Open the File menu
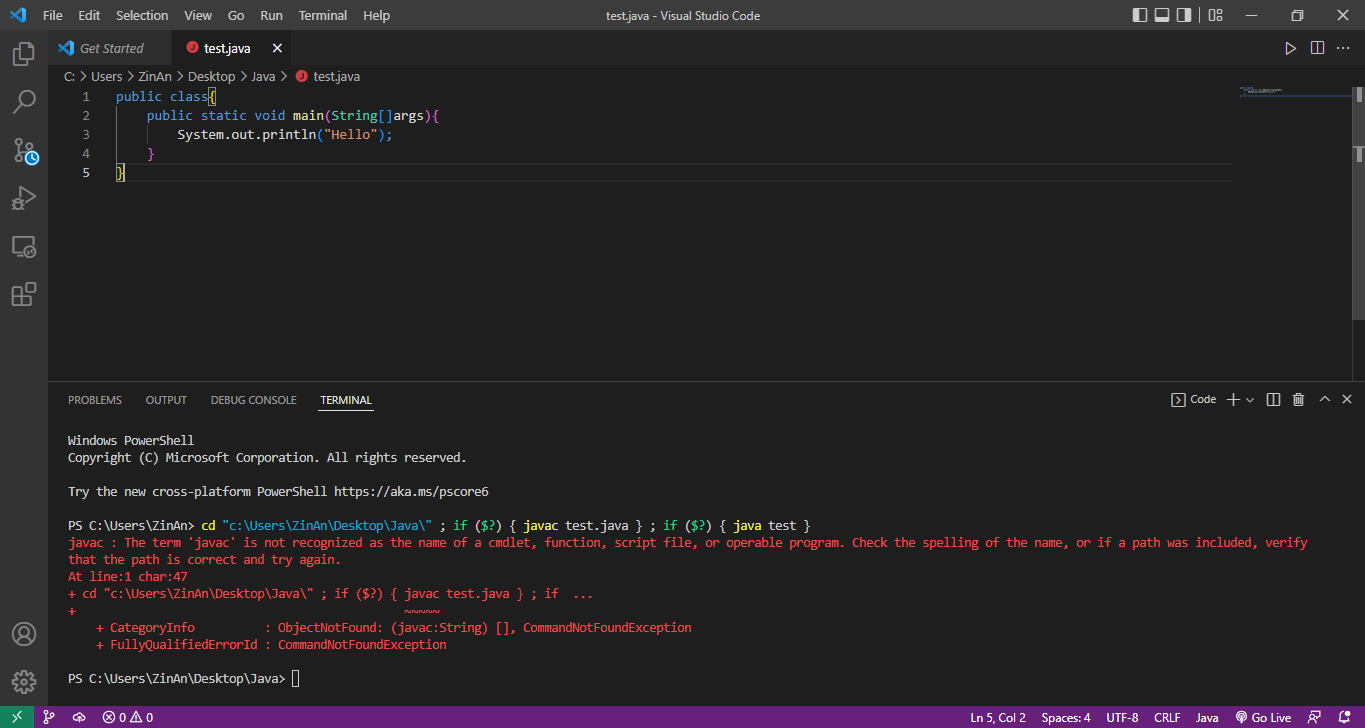The height and width of the screenshot is (728, 1365). tap(53, 15)
